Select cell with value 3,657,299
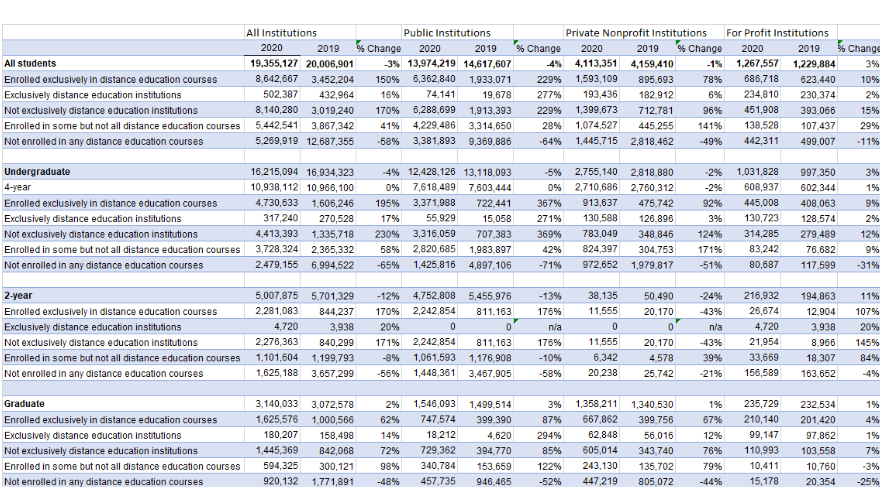This screenshot has height=487, width=880. [328, 373]
